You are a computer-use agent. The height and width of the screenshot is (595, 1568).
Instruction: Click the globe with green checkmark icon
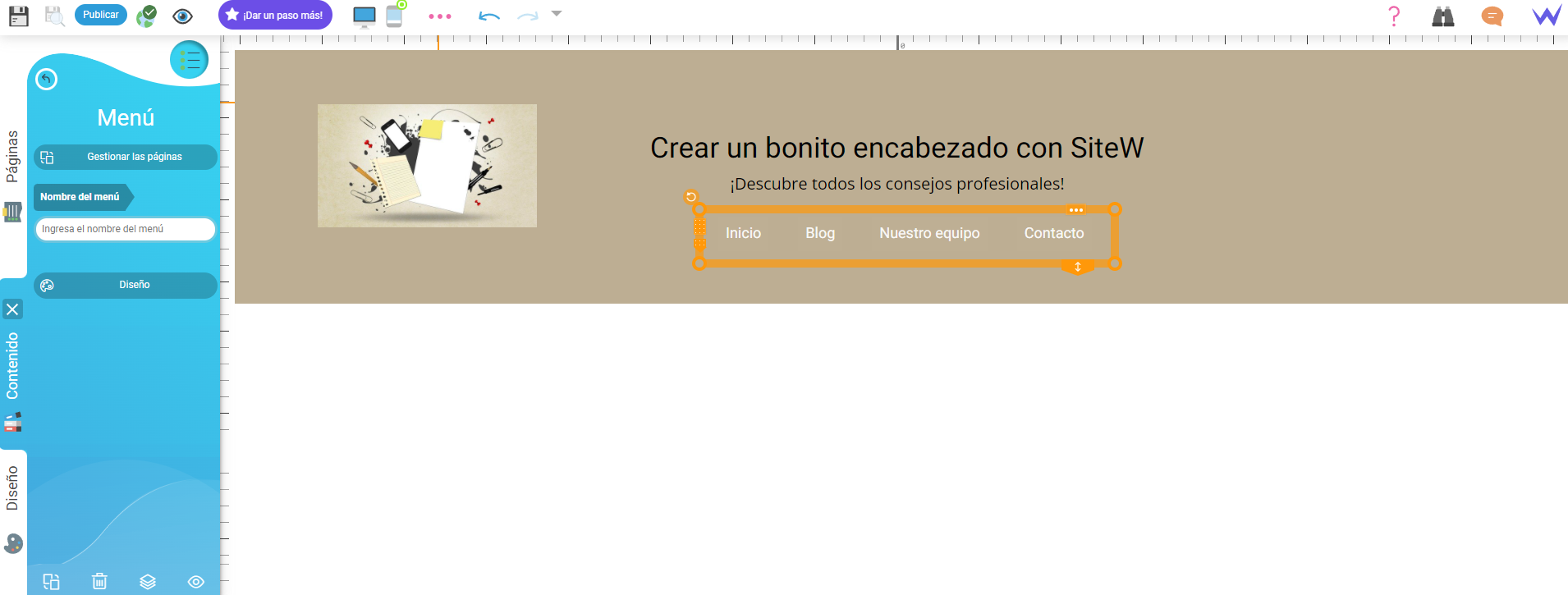click(147, 16)
